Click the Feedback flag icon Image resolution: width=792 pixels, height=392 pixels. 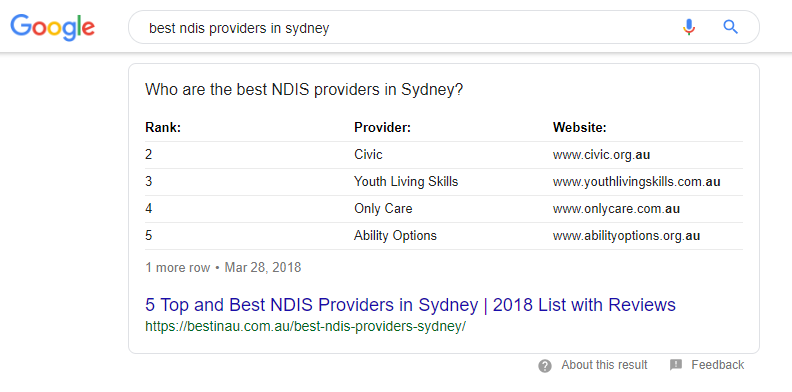pyautogui.click(x=676, y=365)
